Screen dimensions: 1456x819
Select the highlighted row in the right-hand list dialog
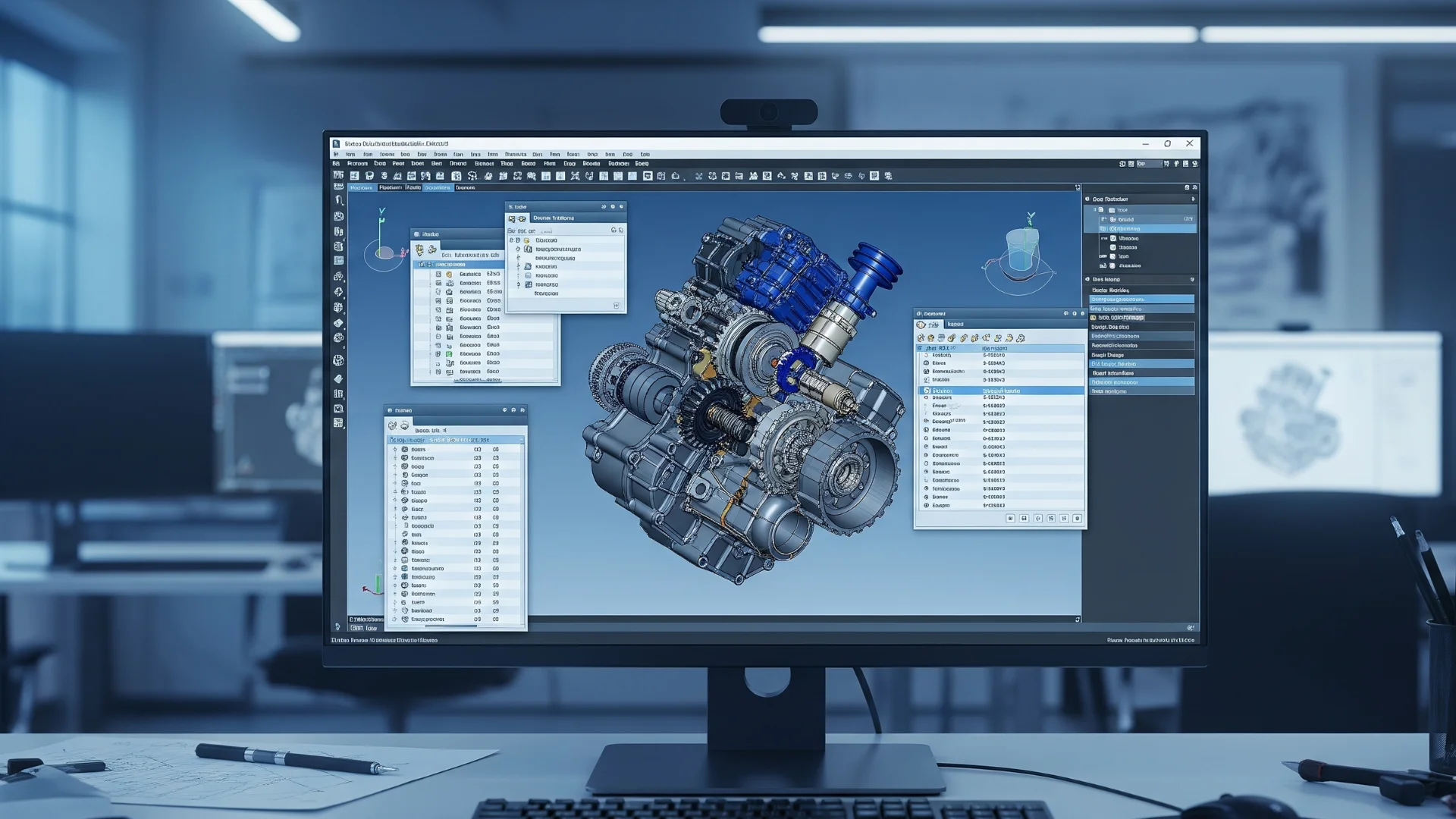coord(1001,391)
